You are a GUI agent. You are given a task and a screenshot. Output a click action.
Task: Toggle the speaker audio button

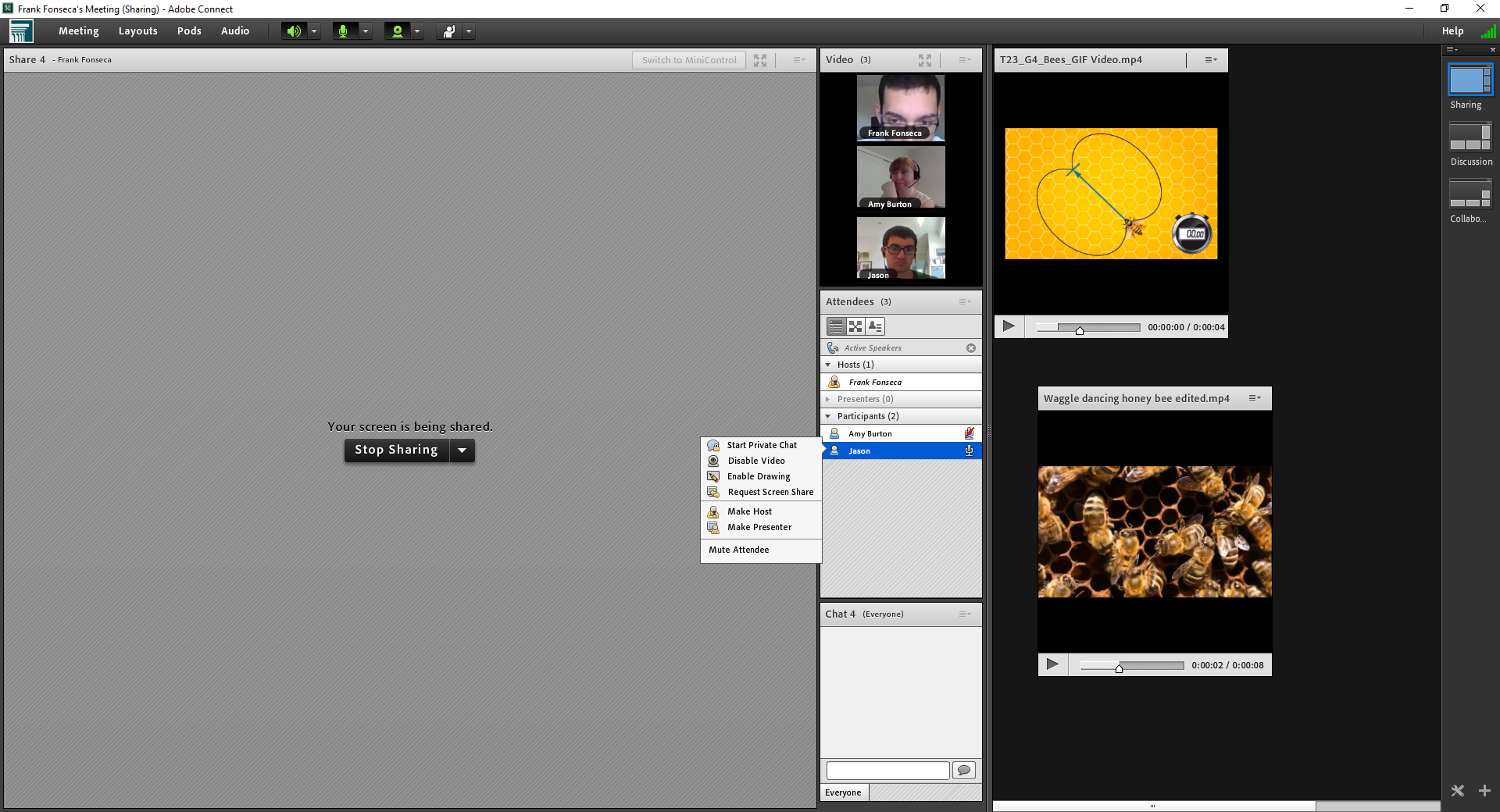pos(294,31)
